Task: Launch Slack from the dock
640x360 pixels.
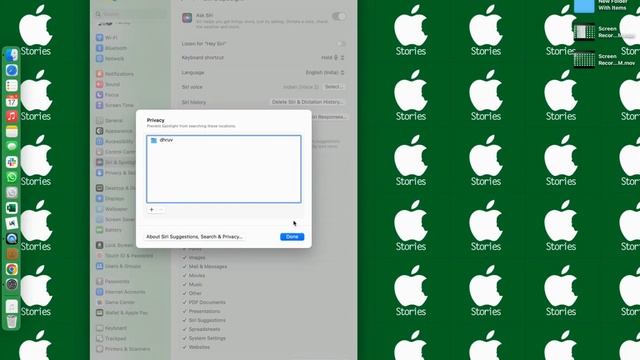Action: tap(11, 162)
